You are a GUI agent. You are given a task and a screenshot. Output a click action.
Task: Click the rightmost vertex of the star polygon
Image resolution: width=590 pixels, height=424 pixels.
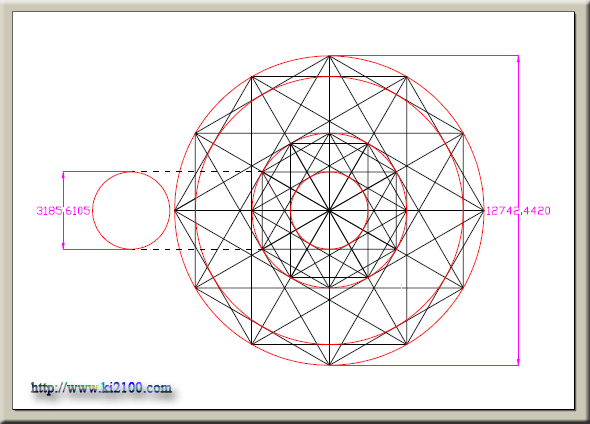tap(484, 210)
